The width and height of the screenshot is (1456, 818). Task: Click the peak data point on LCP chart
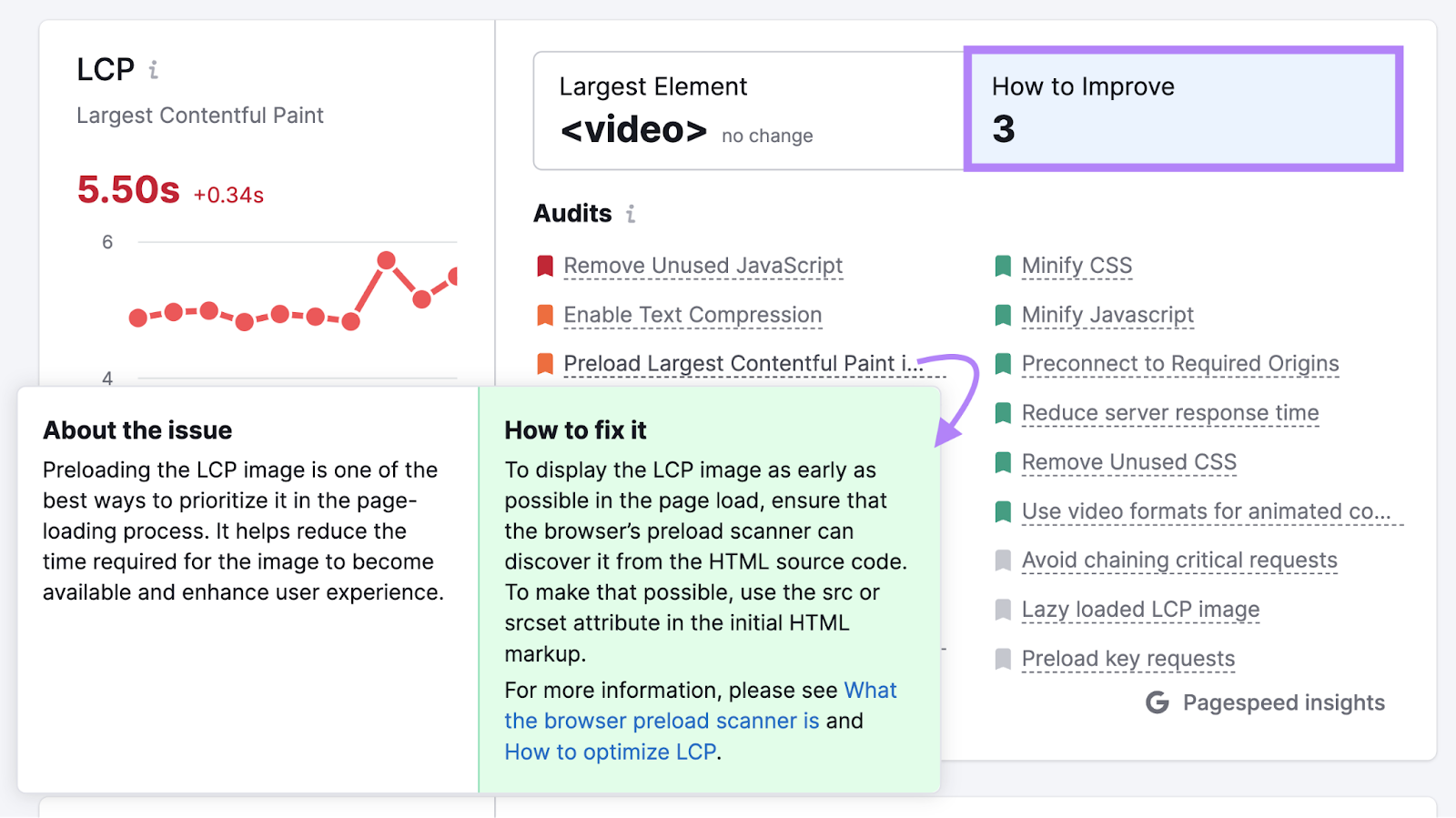coord(386,260)
